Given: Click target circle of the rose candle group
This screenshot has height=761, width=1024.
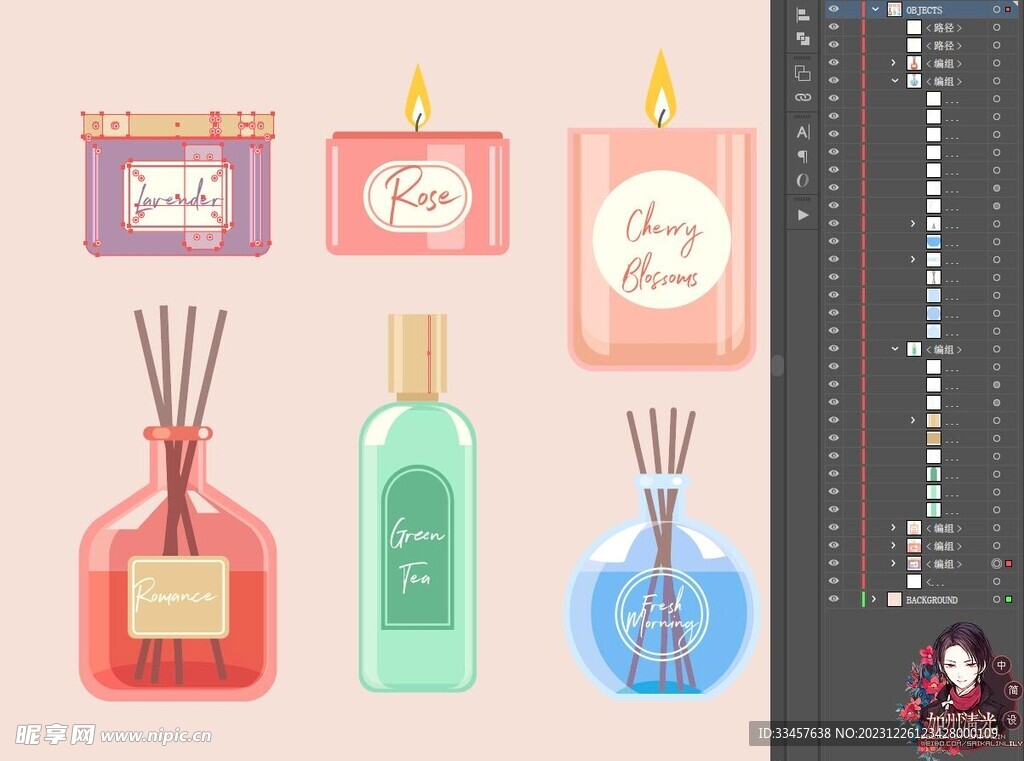Looking at the screenshot, I should pos(997,545).
